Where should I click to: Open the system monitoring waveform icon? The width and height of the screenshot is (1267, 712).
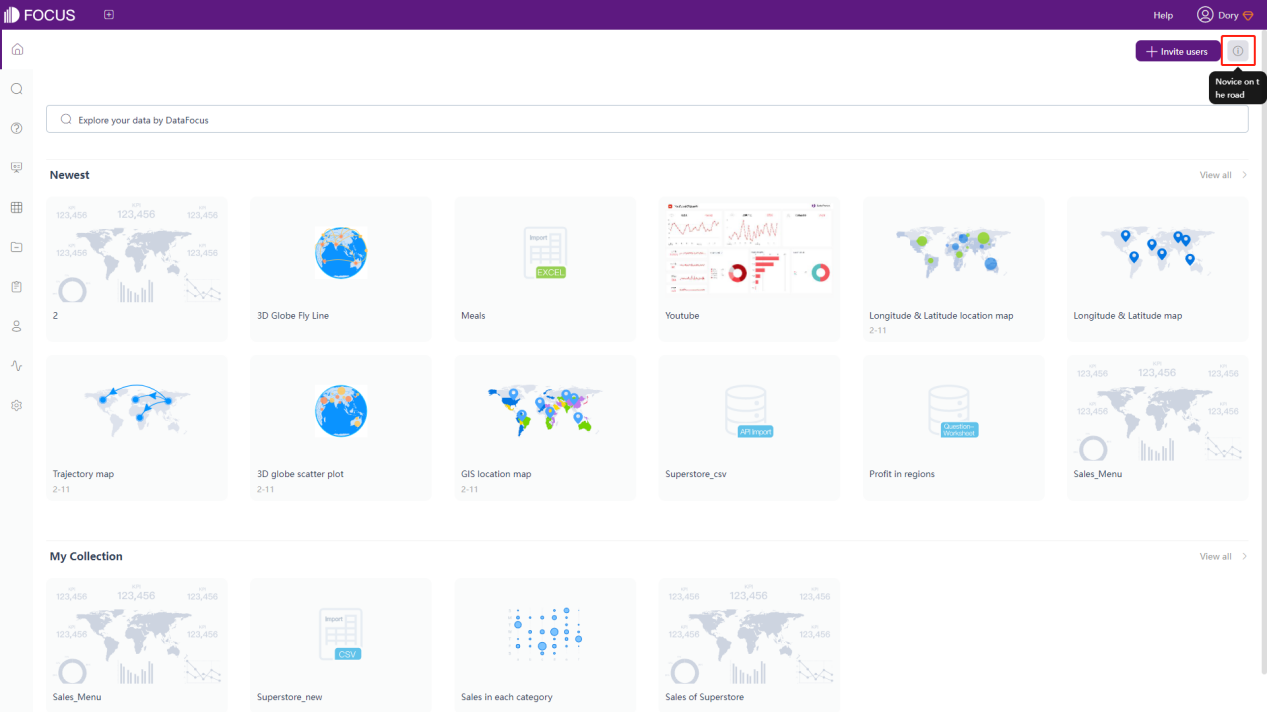click(x=16, y=365)
